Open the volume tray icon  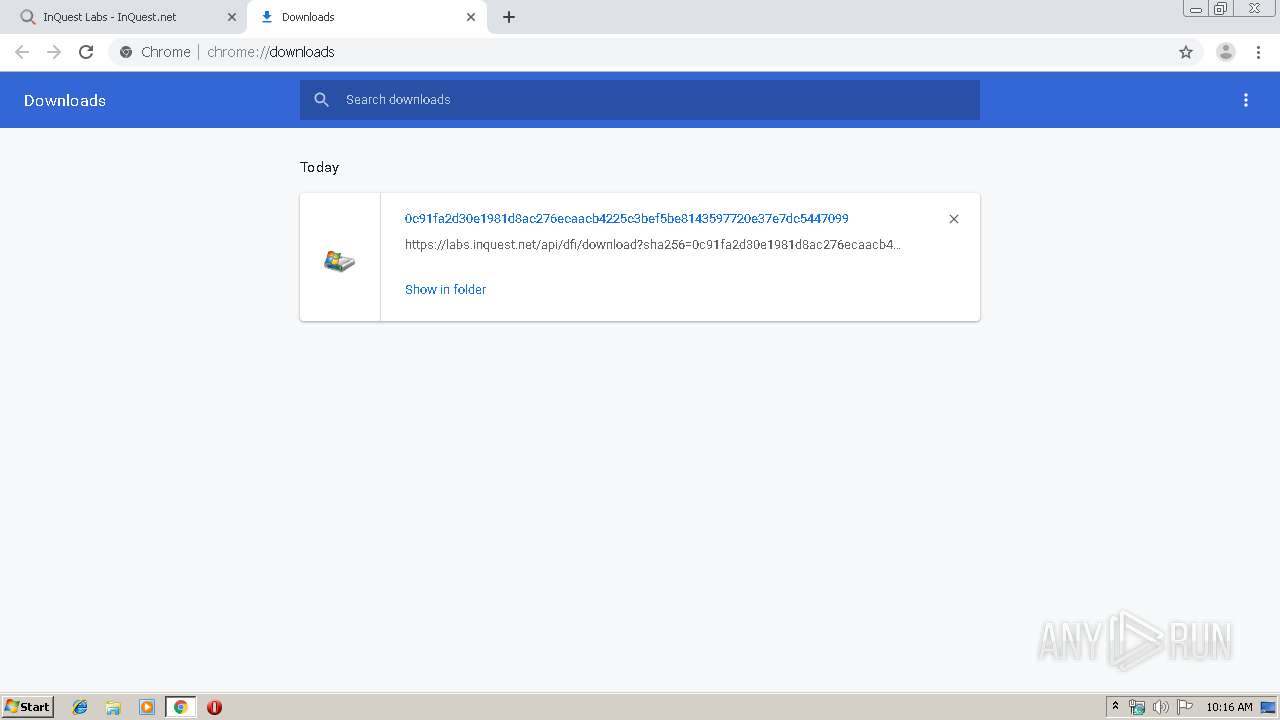coord(1160,707)
